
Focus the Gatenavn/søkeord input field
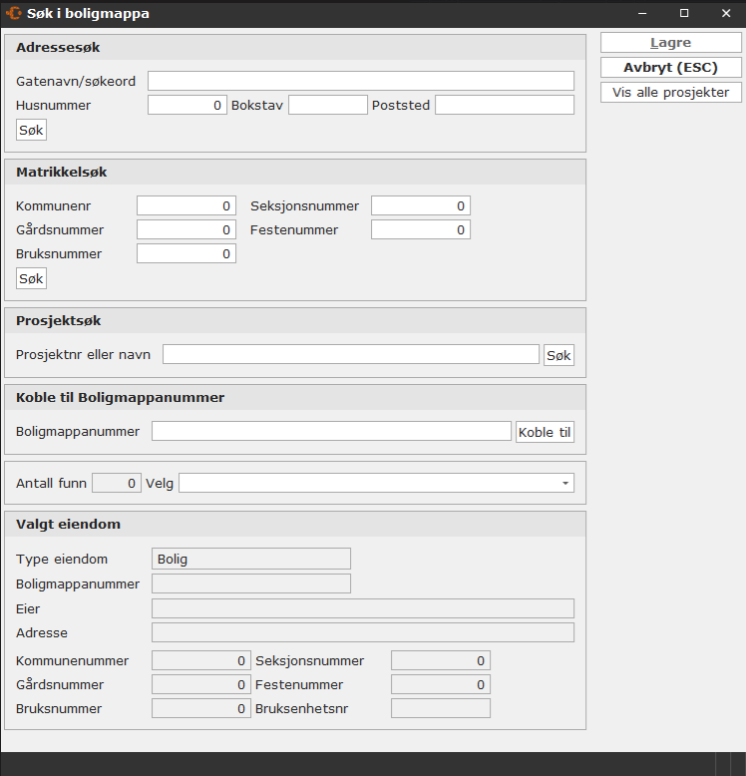coord(361,81)
